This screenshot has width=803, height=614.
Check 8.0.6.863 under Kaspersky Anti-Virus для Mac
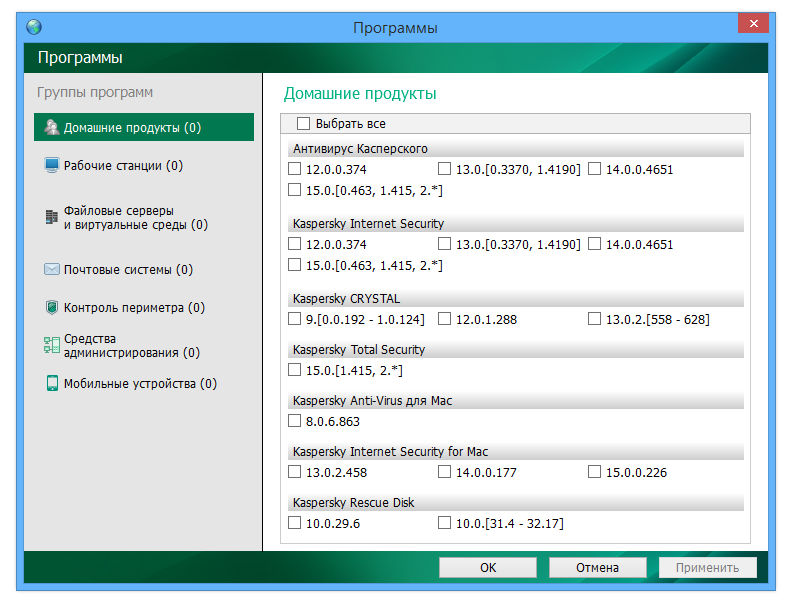[294, 420]
